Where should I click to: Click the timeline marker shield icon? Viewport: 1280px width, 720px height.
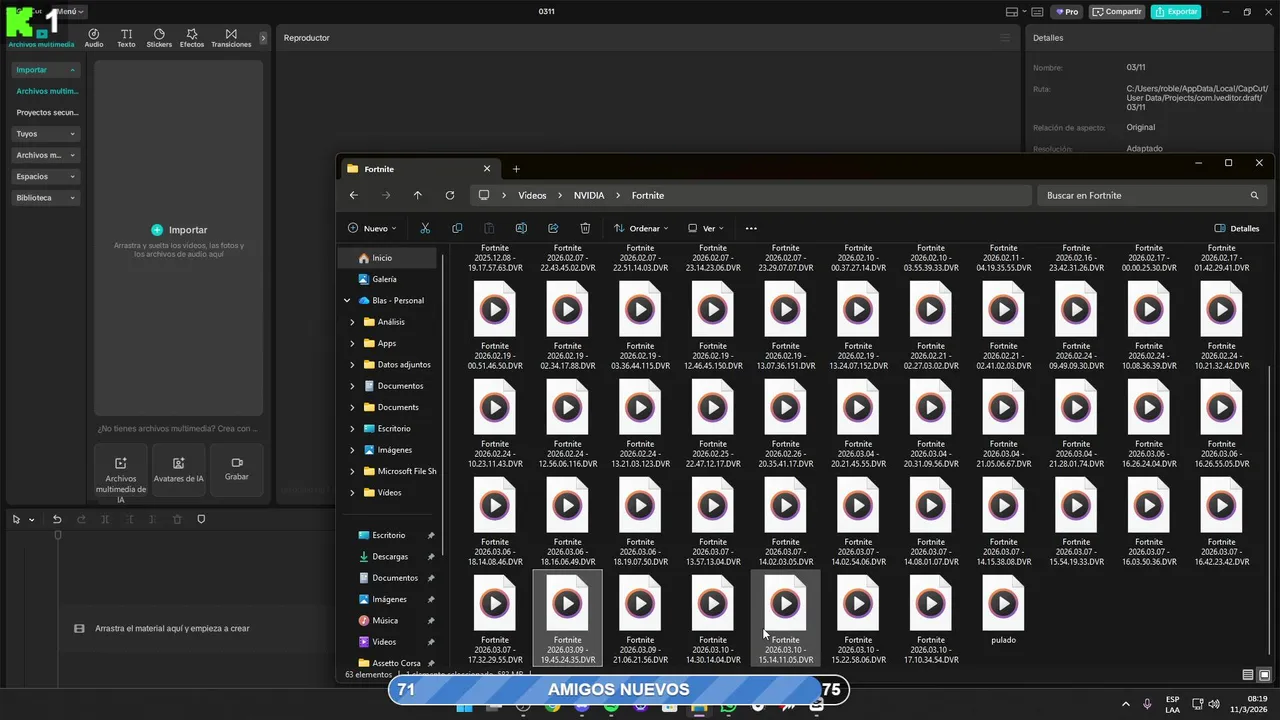(201, 519)
